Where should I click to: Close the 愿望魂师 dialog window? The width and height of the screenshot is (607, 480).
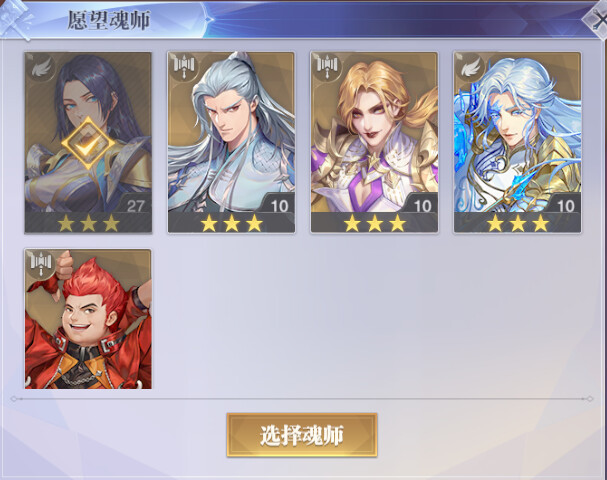tap(597, 19)
